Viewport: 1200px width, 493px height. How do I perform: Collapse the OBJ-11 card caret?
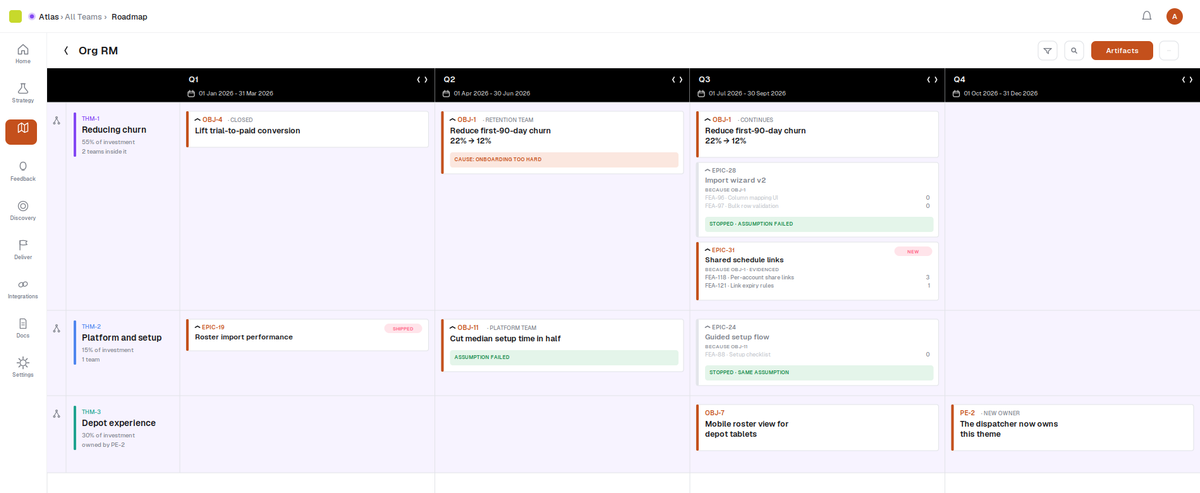tap(453, 327)
